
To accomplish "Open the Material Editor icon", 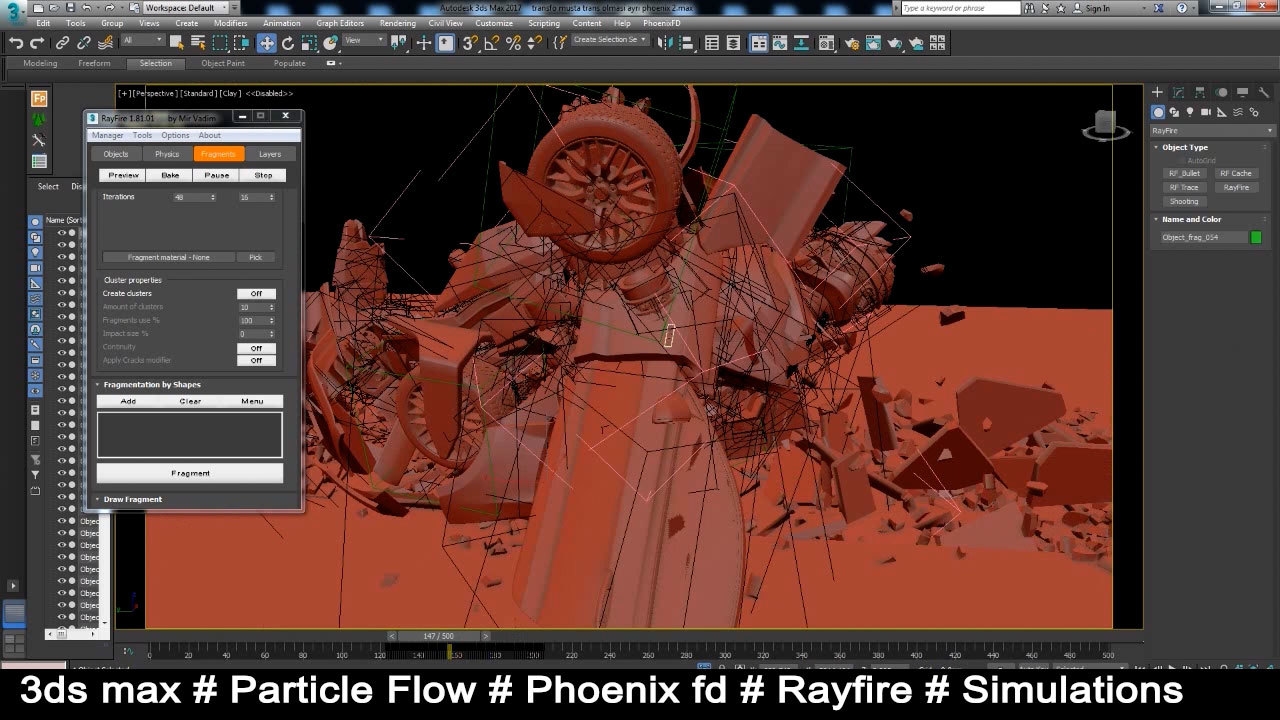I will click(827, 43).
